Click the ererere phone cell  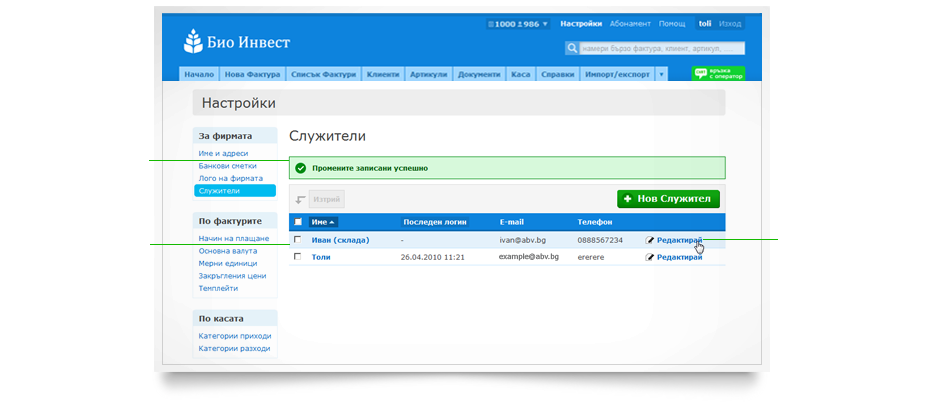pos(590,257)
